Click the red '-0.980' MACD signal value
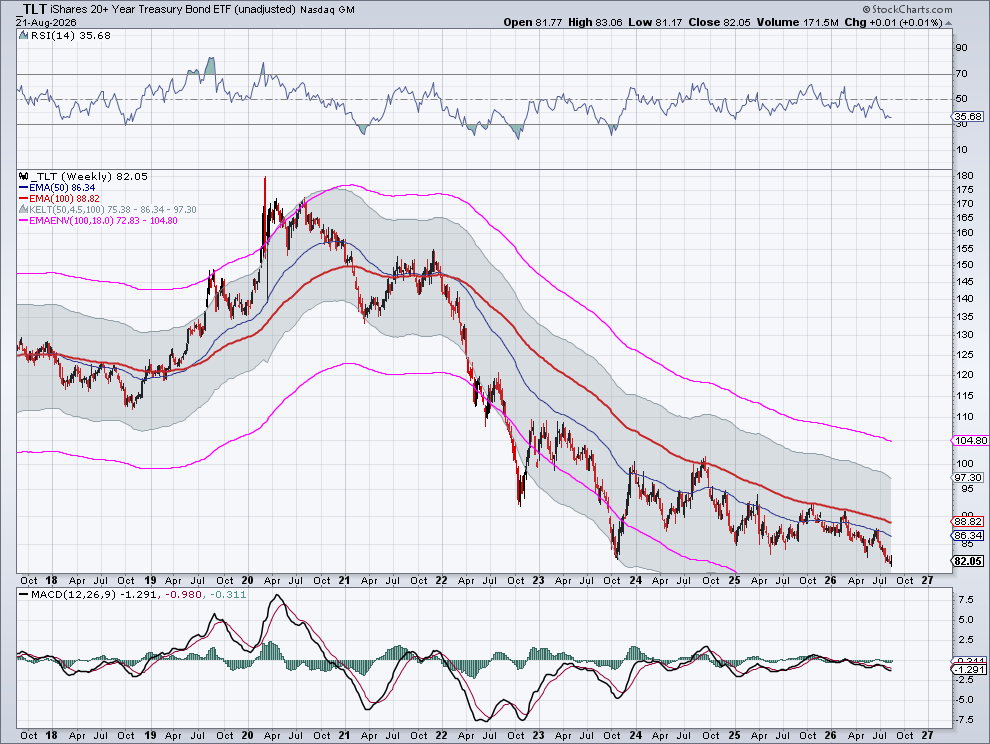Screen dimensions: 990x744 pyautogui.click(x=184, y=595)
